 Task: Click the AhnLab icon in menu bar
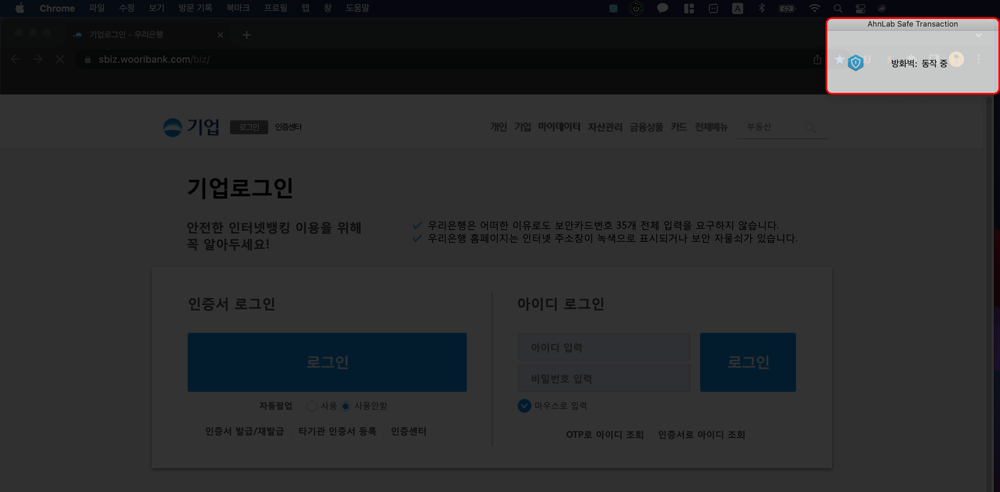(614, 8)
